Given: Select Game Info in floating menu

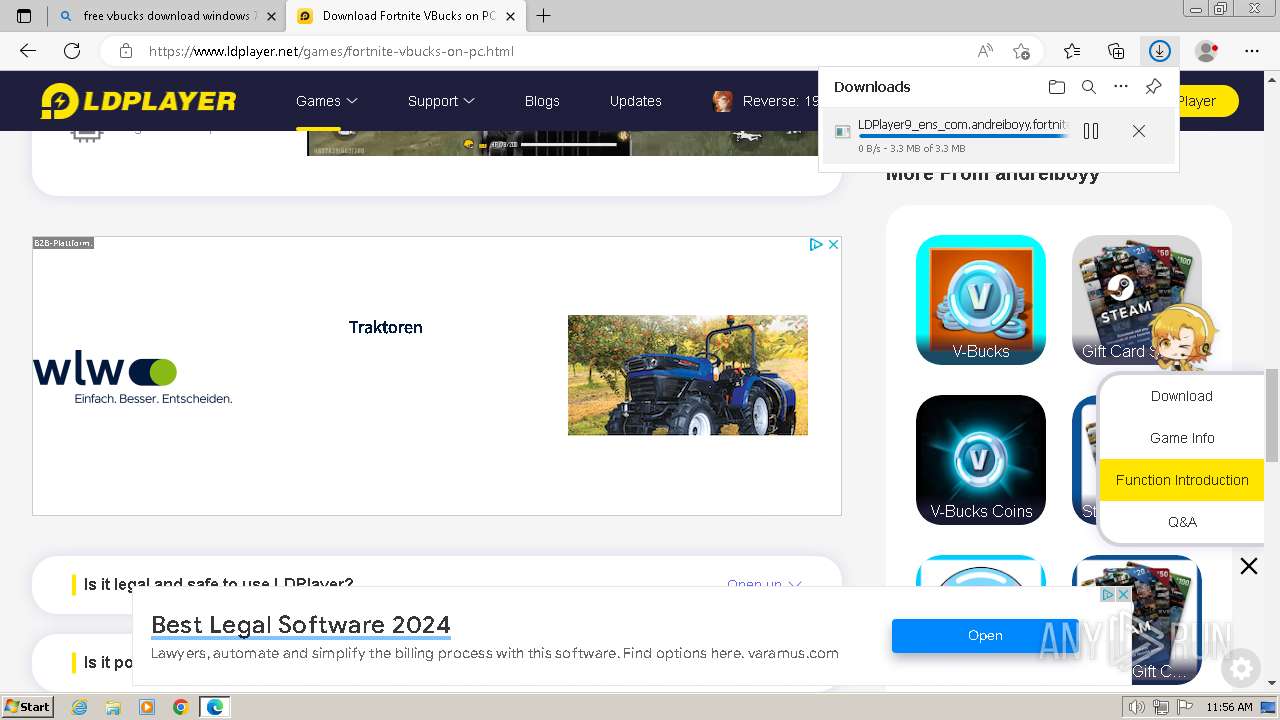Looking at the screenshot, I should (x=1182, y=438).
